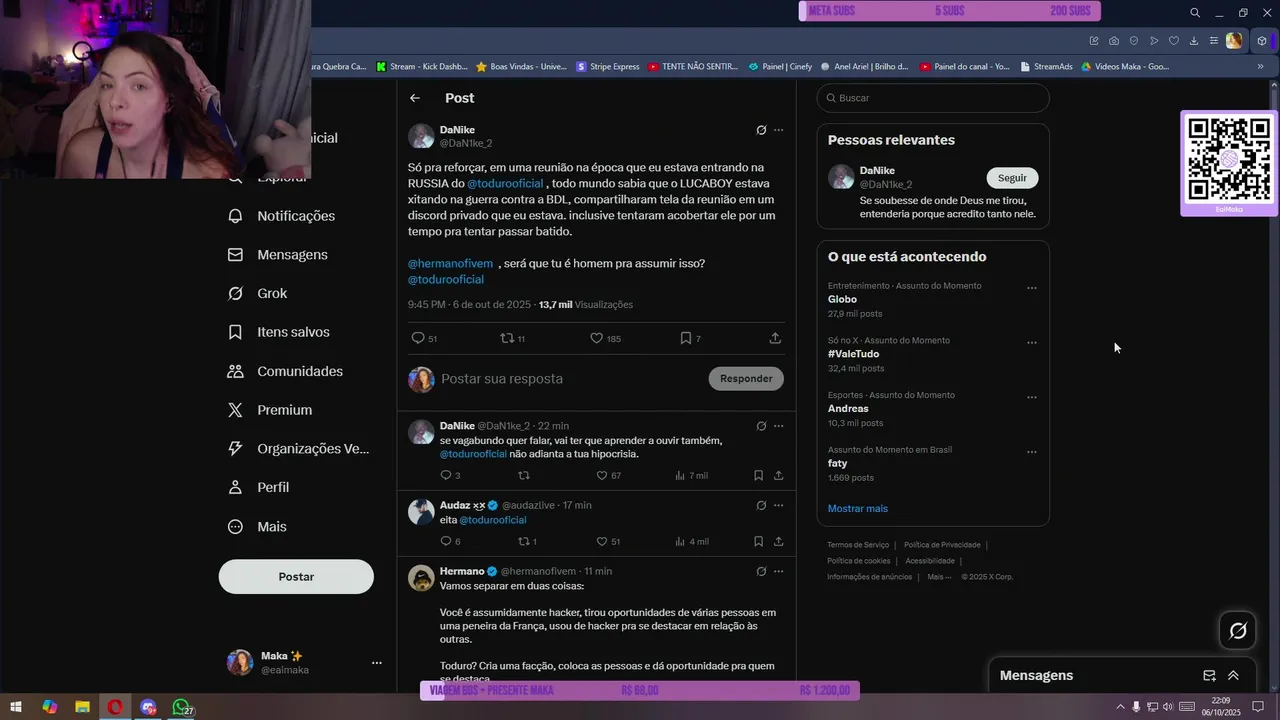Open options for the #ValeTudo trend
Screen dimensions: 1280x720
[1032, 343]
